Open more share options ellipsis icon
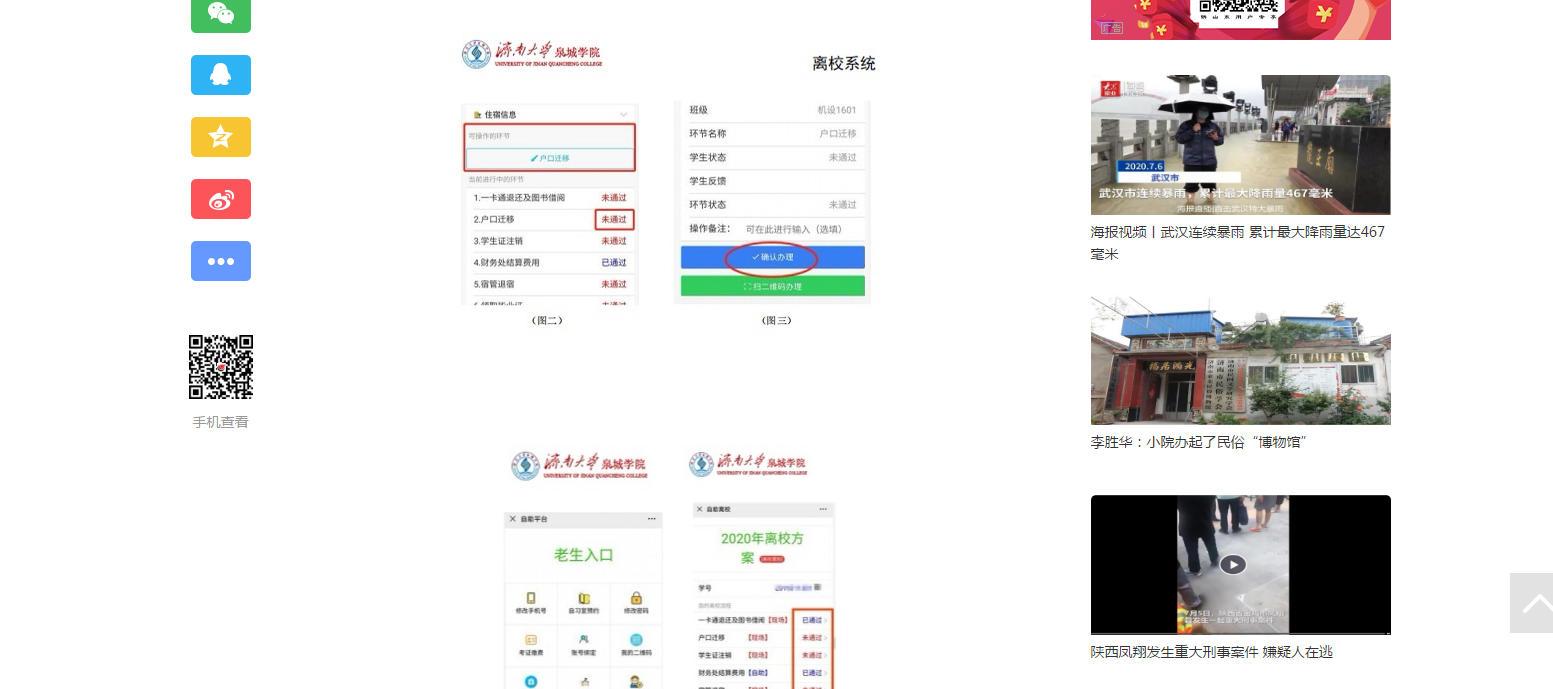 pyautogui.click(x=221, y=261)
